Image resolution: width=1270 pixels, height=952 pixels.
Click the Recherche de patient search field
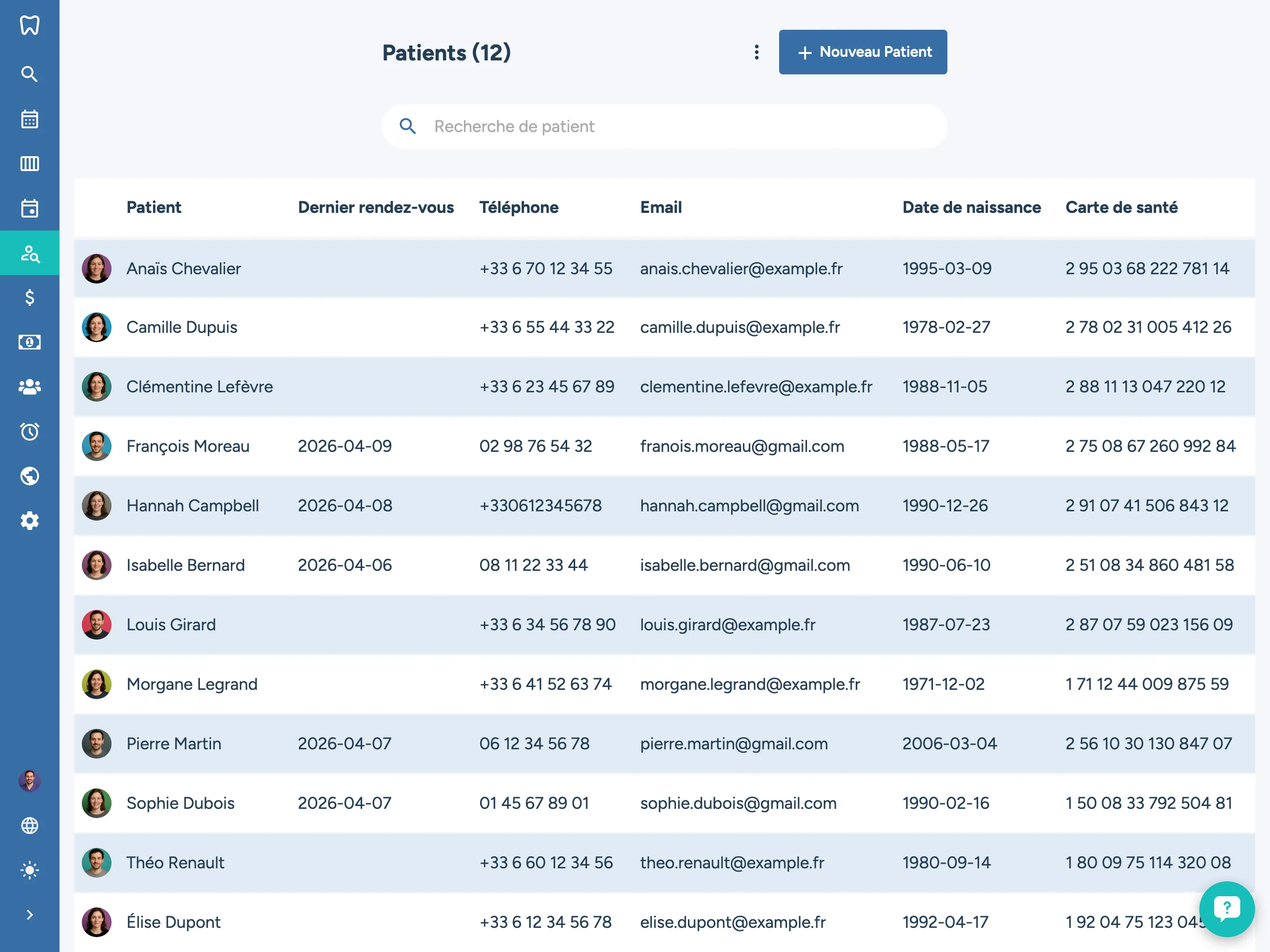pyautogui.click(x=664, y=126)
